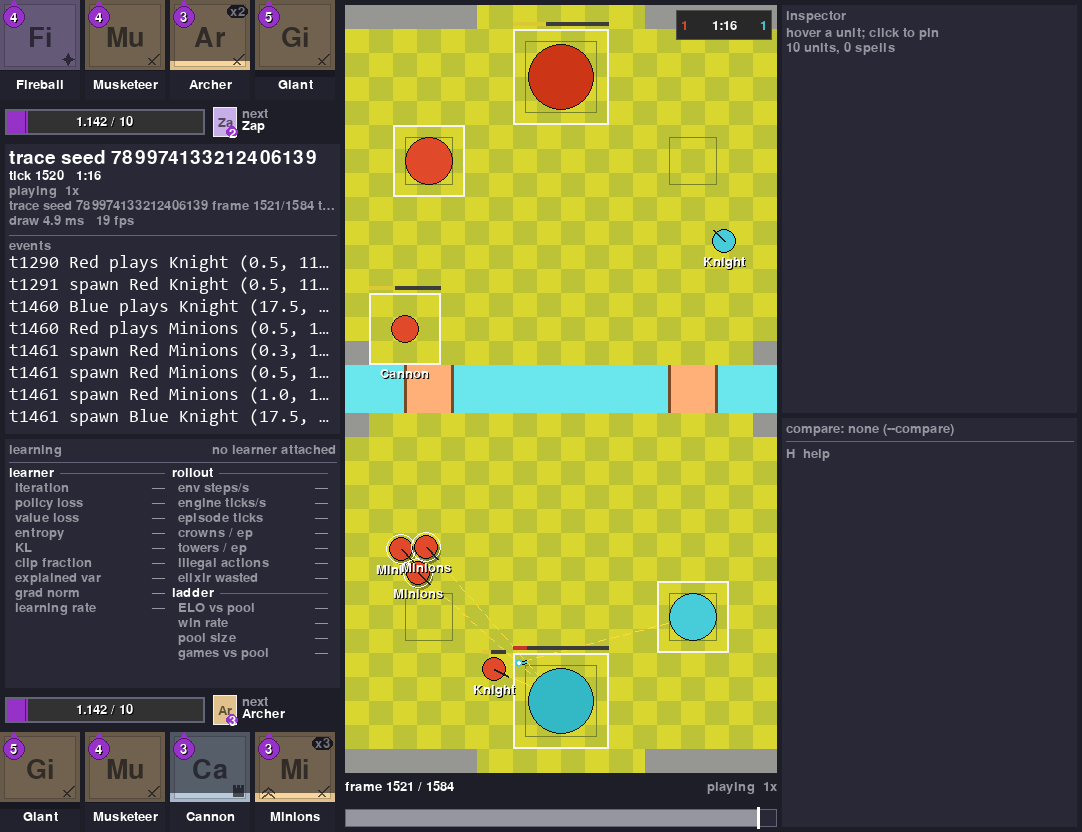The image size is (1082, 832).
Task: Click the blue right princess tower
Action: tap(693, 617)
